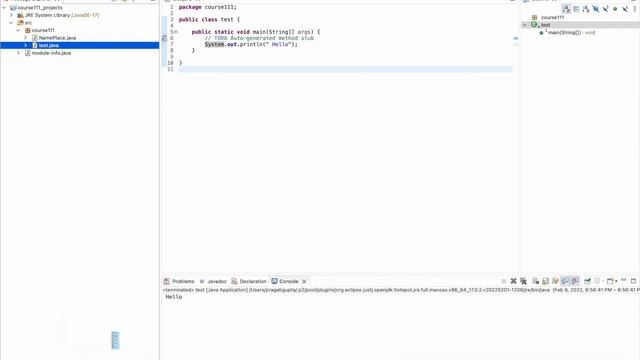Click Remove Launch in Console toolbar
The width and height of the screenshot is (640, 360).
[x=513, y=281]
